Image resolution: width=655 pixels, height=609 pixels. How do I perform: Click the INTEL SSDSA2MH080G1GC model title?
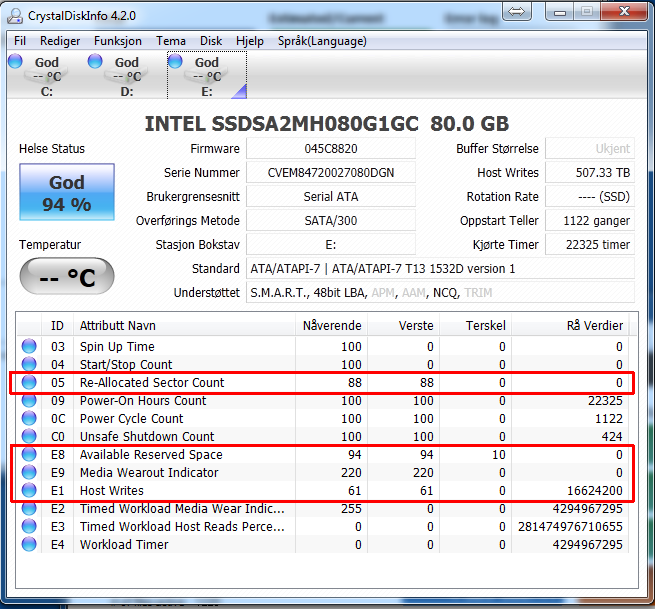(x=327, y=124)
